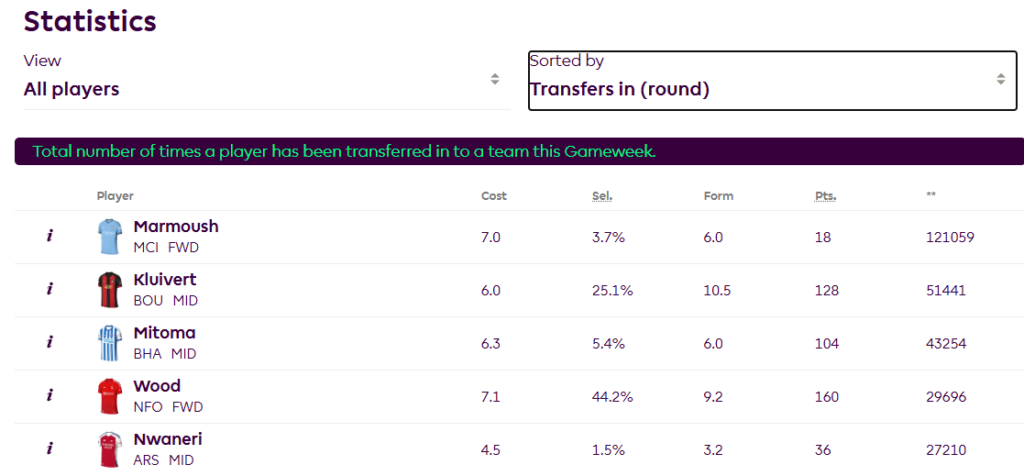1024x476 pixels.
Task: Open info icon for Wood
Action: pos(49,396)
